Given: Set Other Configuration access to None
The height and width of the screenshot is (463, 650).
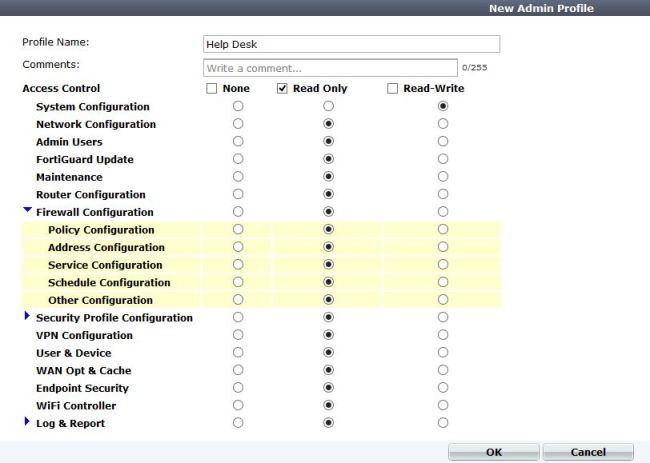Looking at the screenshot, I should (238, 299).
